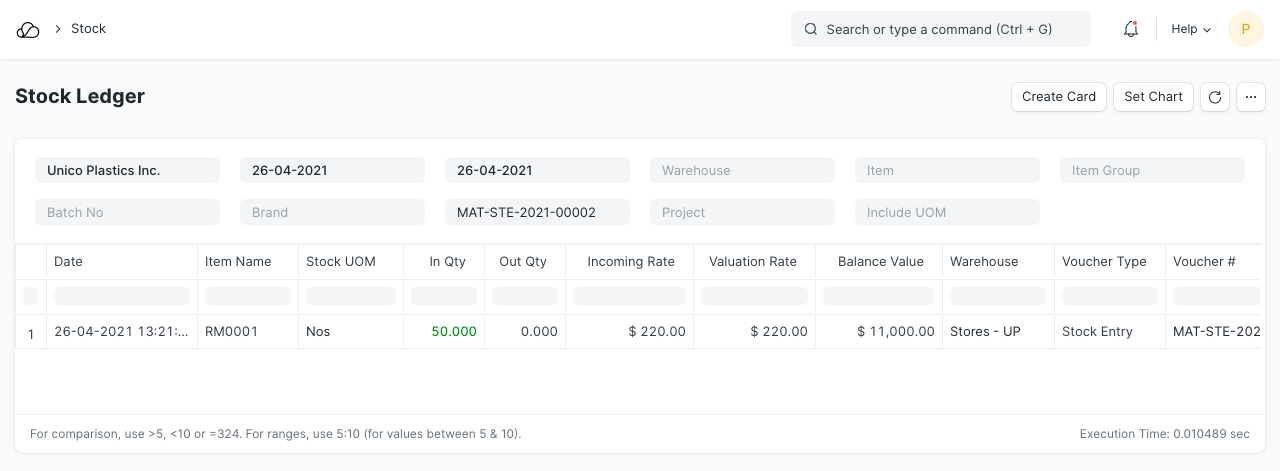Select the RM0001 item cell
The width and height of the screenshot is (1280, 471).
[231, 332]
